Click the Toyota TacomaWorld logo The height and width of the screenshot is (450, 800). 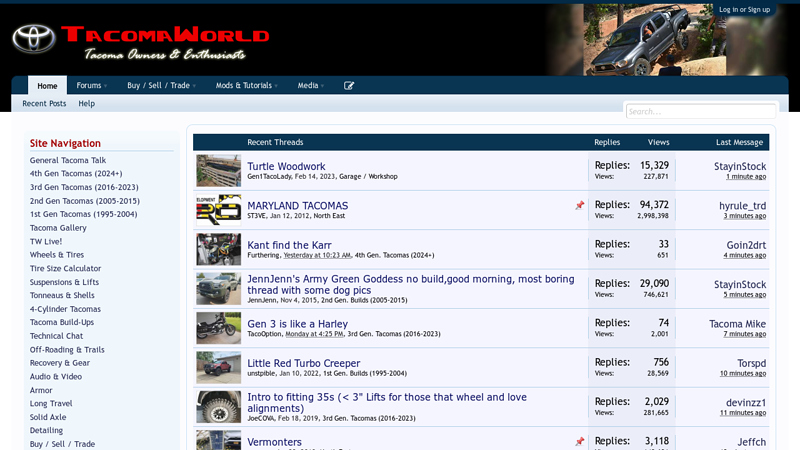coord(140,41)
